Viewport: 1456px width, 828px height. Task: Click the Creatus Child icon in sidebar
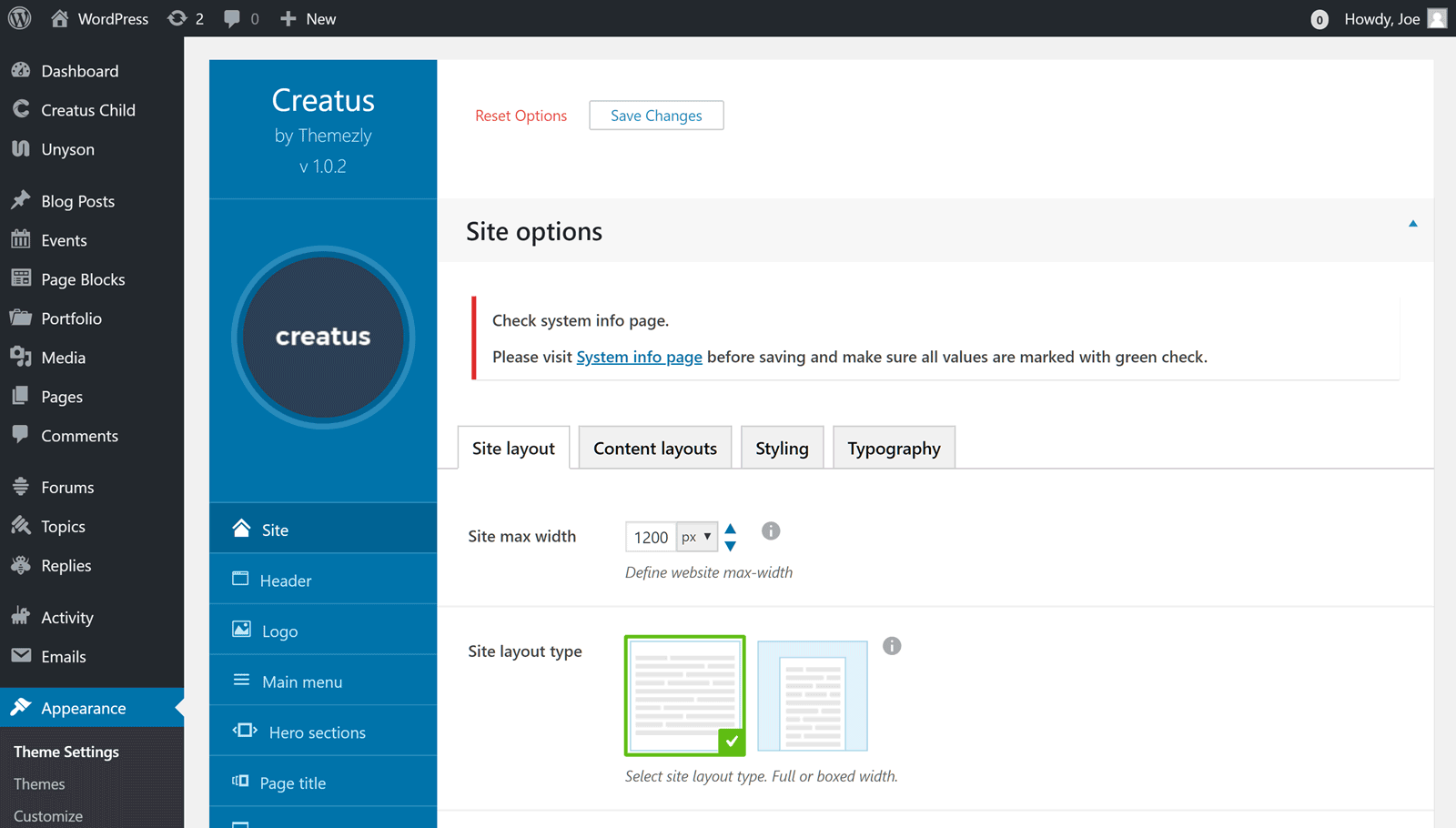click(21, 109)
